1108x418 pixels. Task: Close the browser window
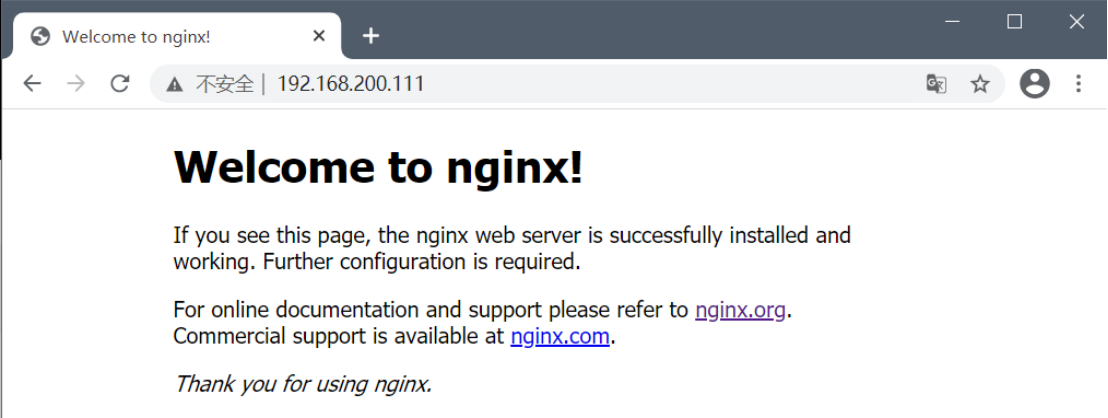point(1076,22)
